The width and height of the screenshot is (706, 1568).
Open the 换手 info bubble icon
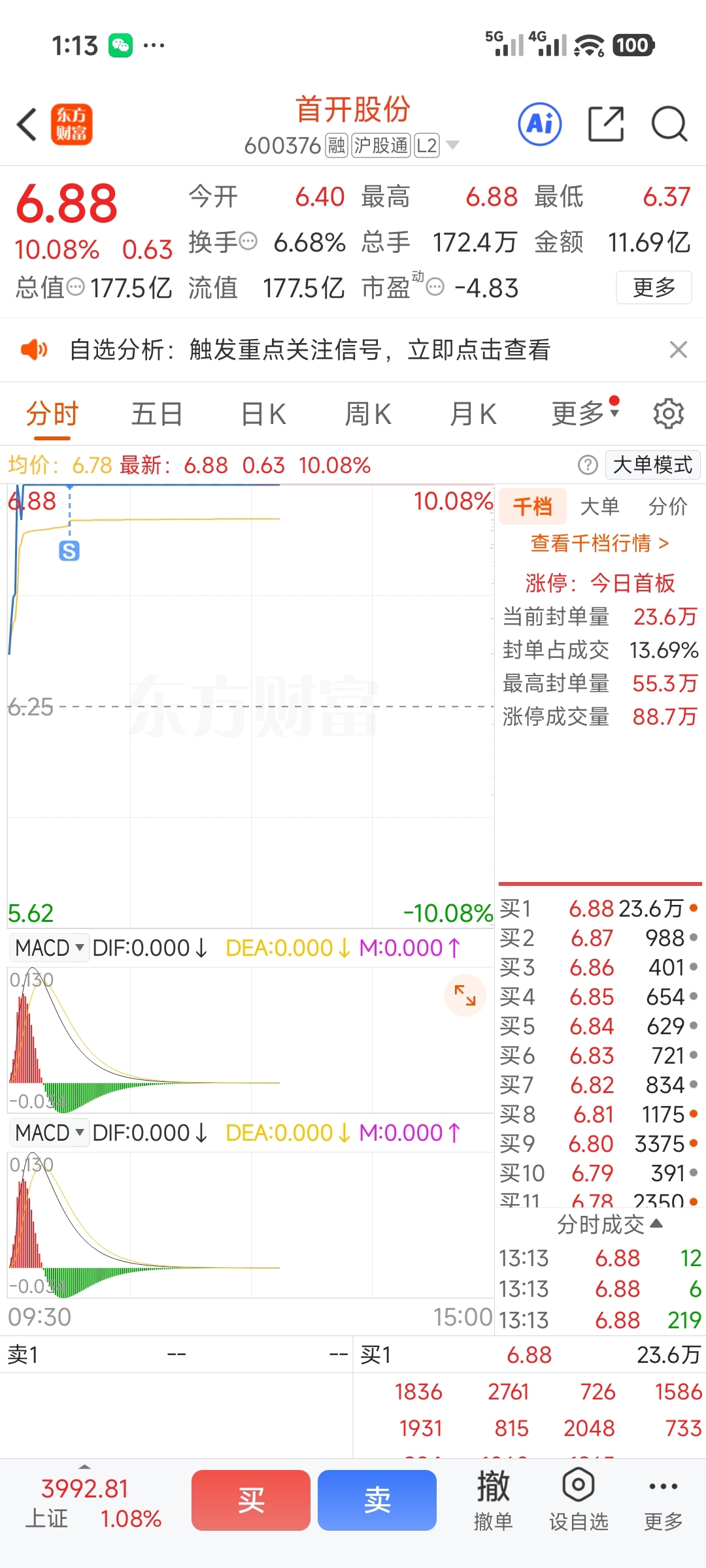click(x=248, y=242)
